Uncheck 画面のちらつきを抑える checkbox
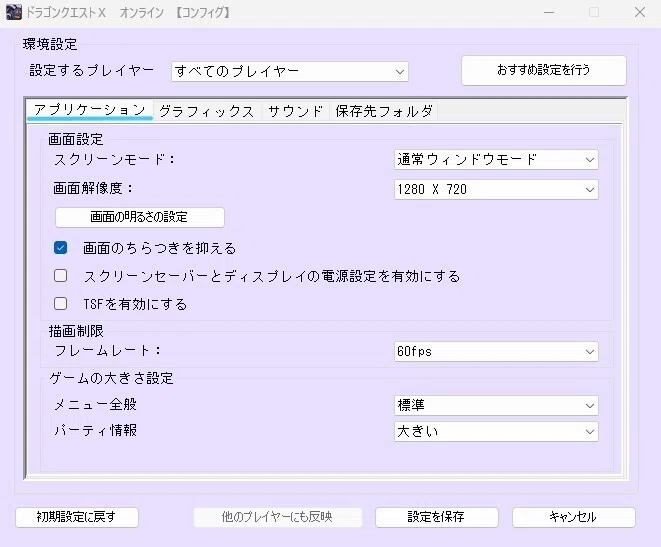661x547 pixels. click(60, 248)
